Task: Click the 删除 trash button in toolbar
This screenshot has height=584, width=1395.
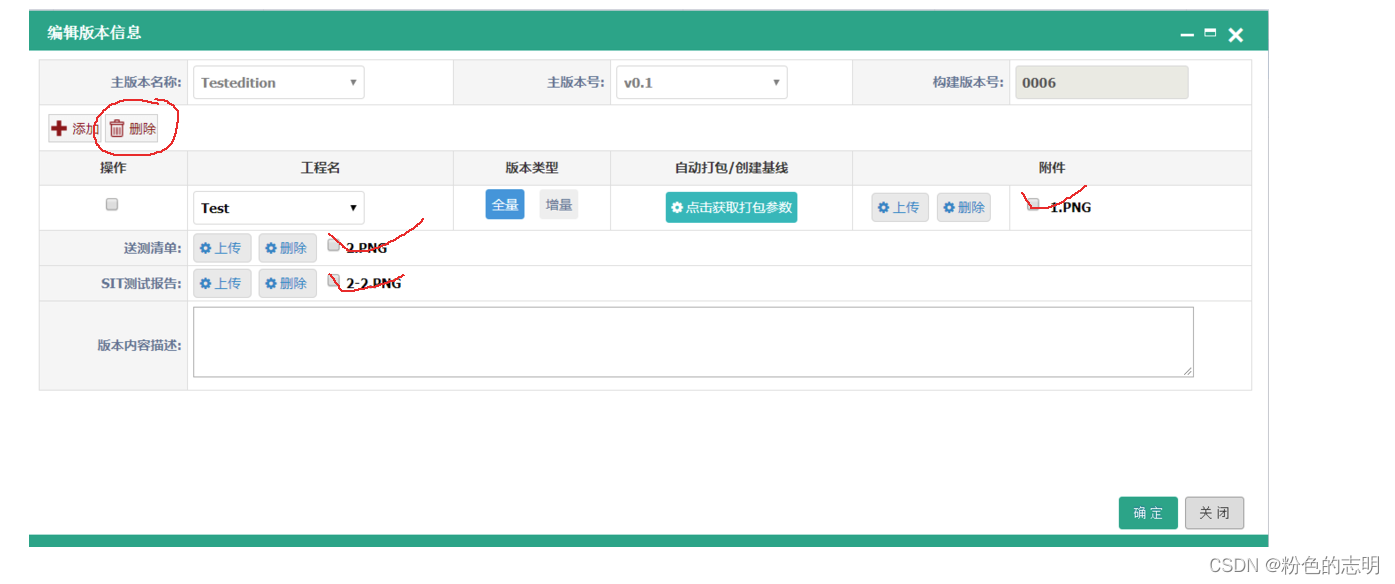Action: [132, 129]
